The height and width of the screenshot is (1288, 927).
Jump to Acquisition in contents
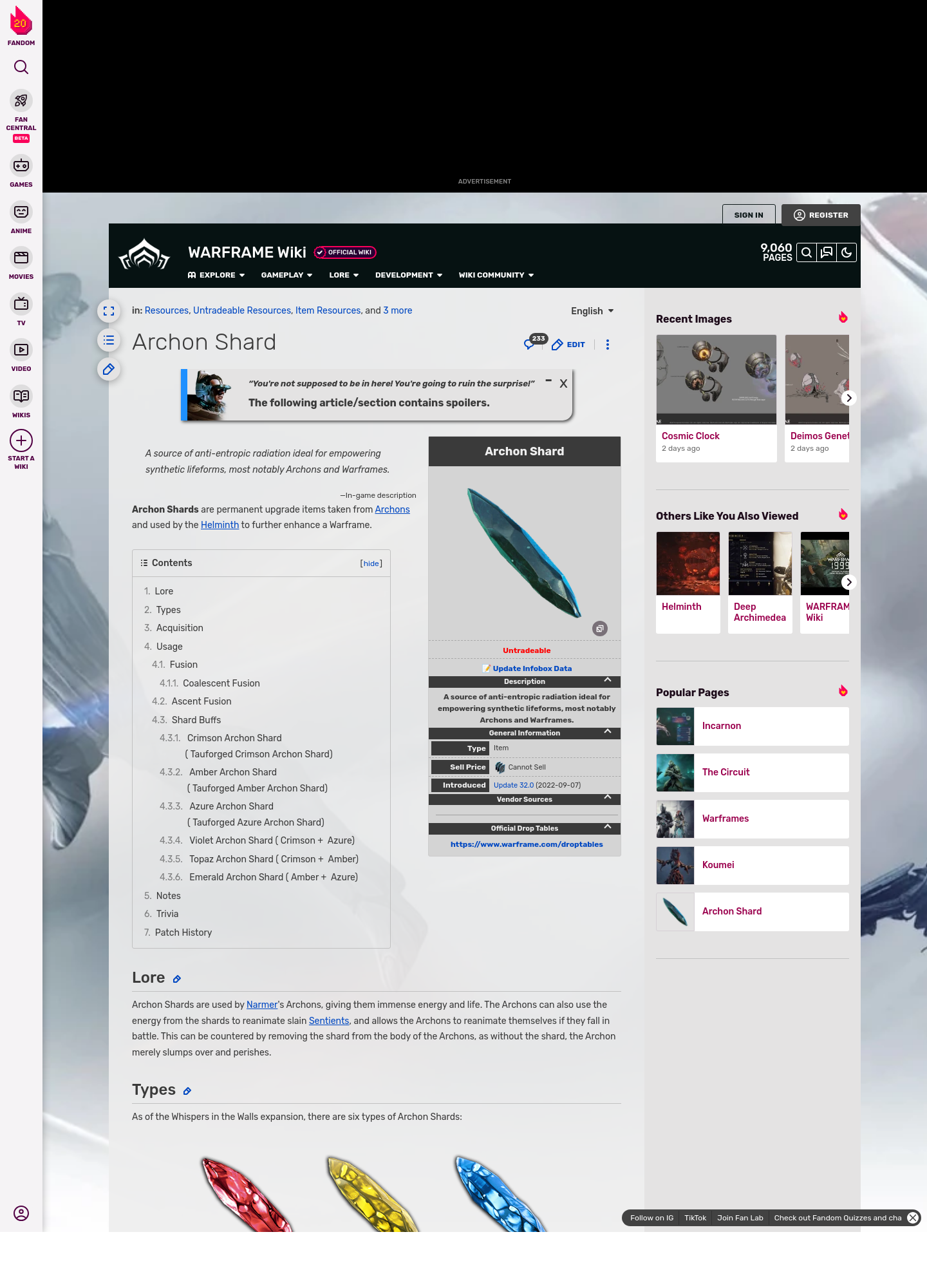[180, 628]
